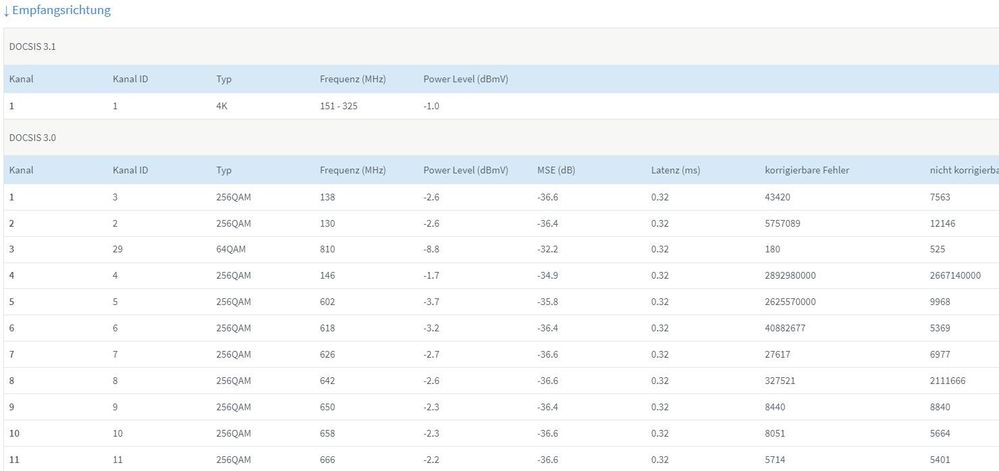
Task: Click the DOCSIS 3.0 section label
Action: tap(32, 137)
